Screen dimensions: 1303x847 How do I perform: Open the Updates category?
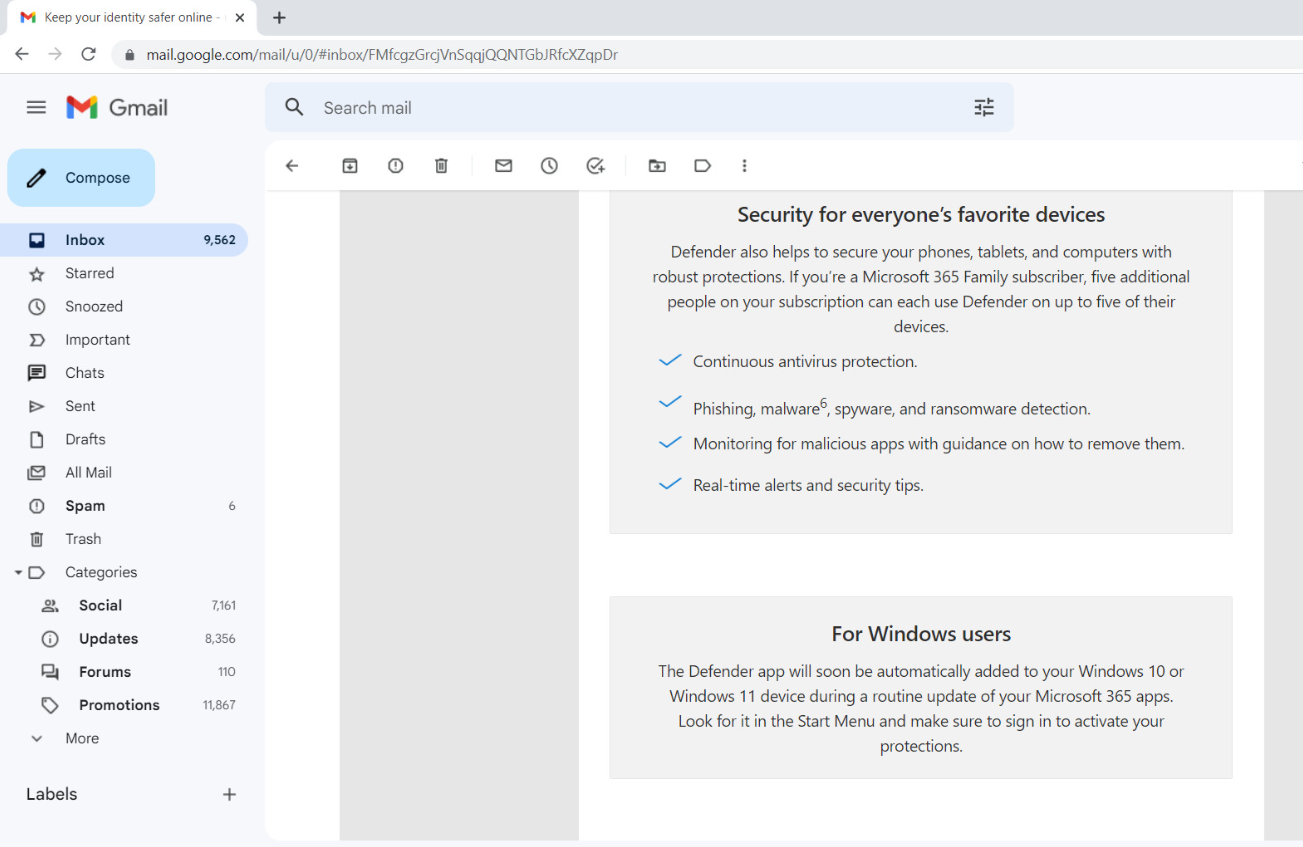pos(124,638)
